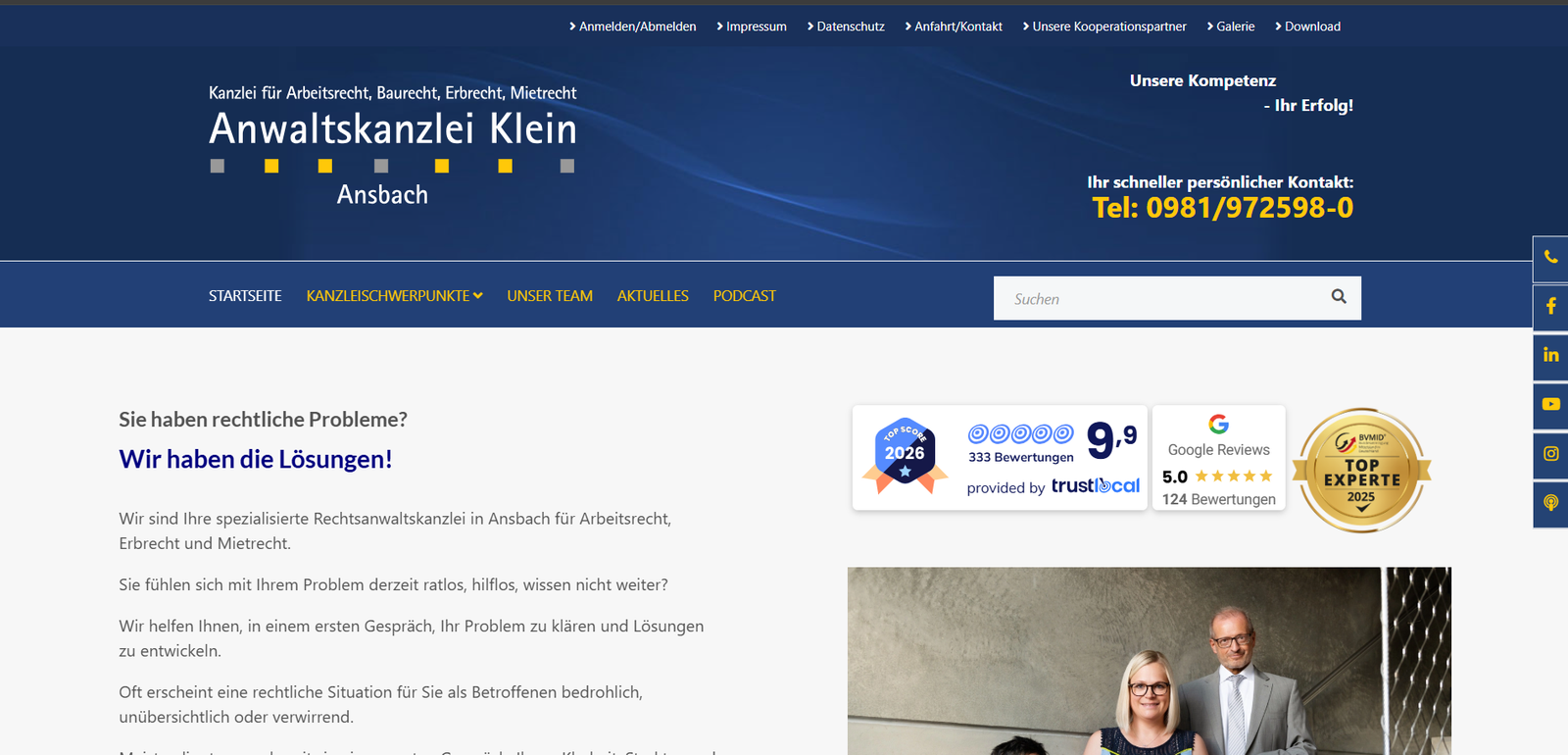Expand the Kanzleischwerpunkte dropdown menu

(394, 296)
